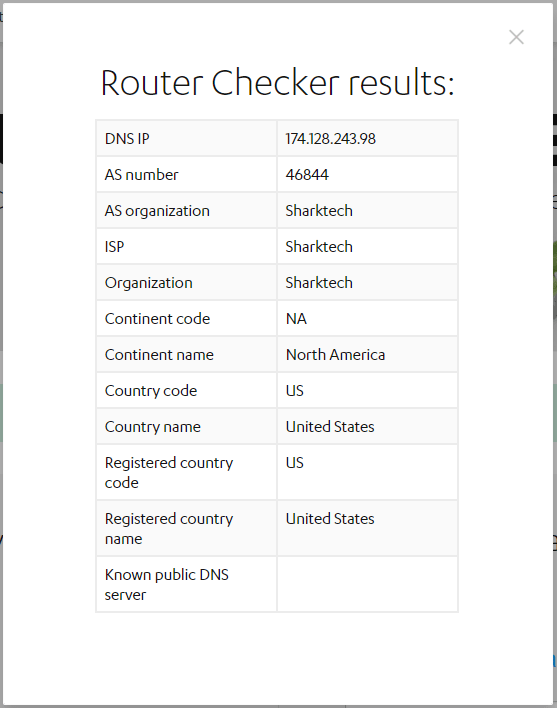
Task: Click the DNS IP label cell
Action: (x=186, y=138)
